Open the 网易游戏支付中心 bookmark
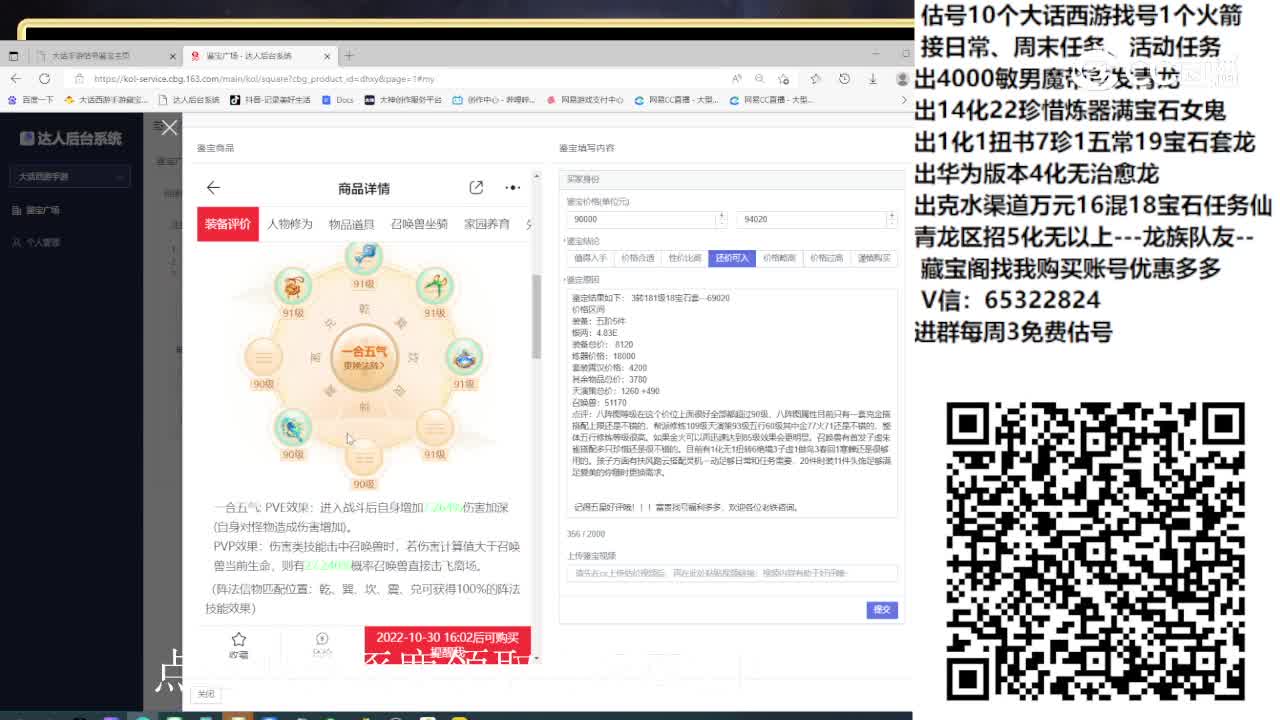This screenshot has height=720, width=1280. [x=584, y=100]
